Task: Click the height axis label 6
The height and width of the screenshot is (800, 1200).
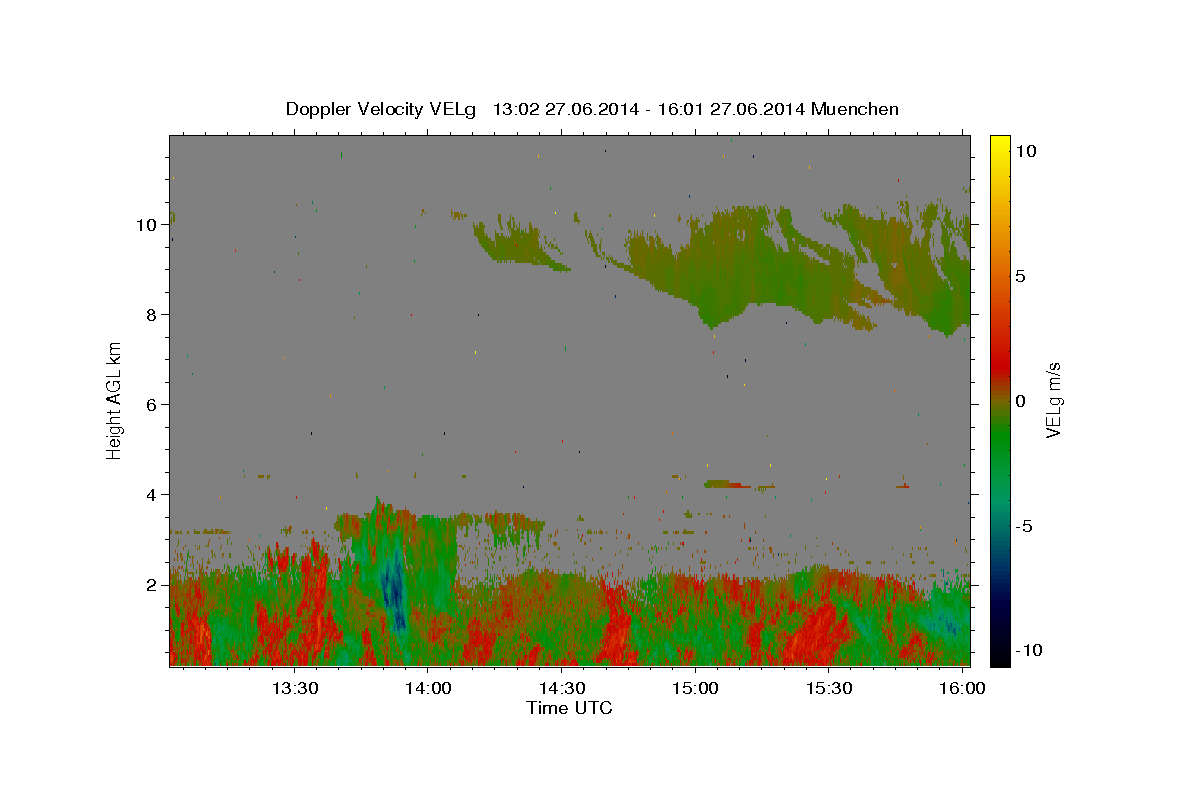Action: pyautogui.click(x=152, y=405)
